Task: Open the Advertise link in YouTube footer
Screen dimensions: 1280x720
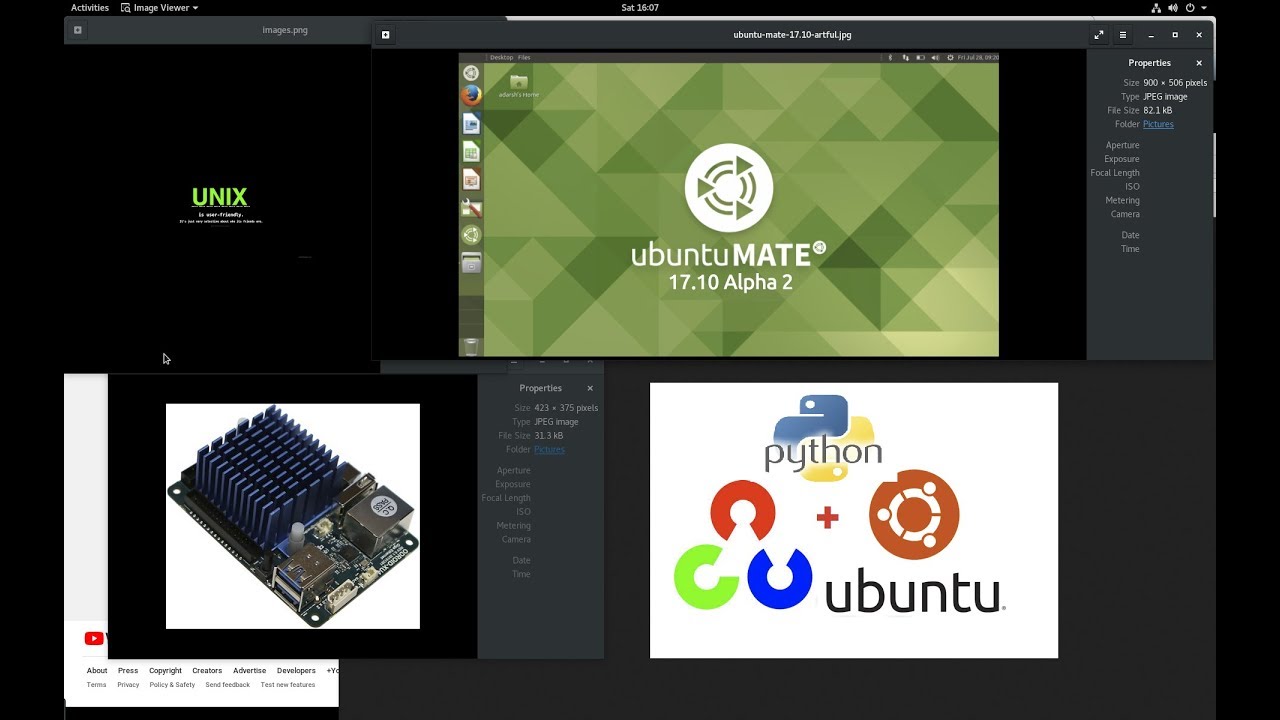Action: pyautogui.click(x=250, y=671)
